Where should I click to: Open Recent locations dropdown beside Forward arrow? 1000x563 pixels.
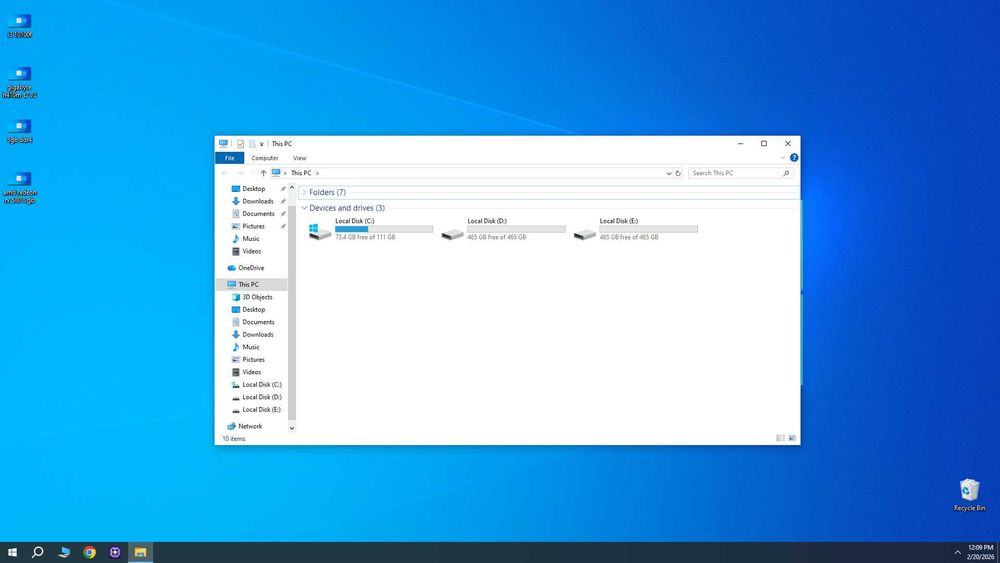[x=252, y=173]
